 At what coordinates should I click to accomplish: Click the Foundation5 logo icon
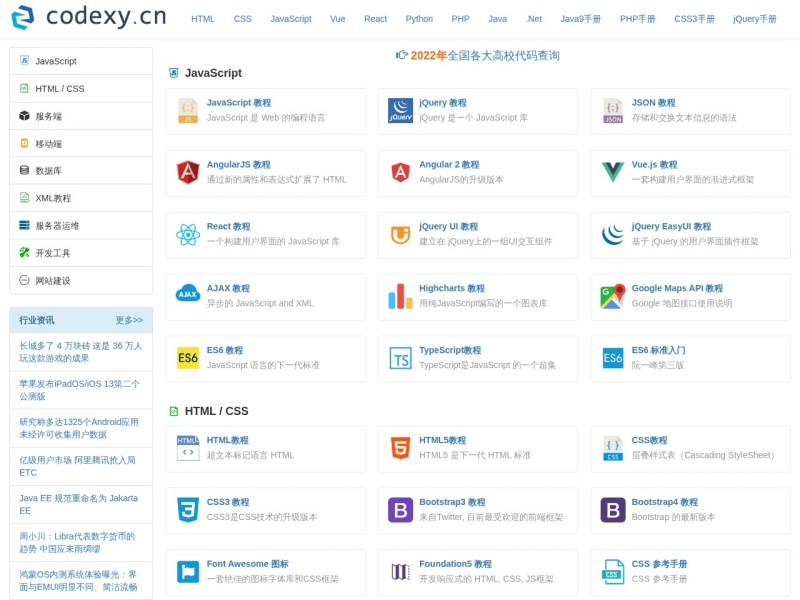tap(401, 572)
